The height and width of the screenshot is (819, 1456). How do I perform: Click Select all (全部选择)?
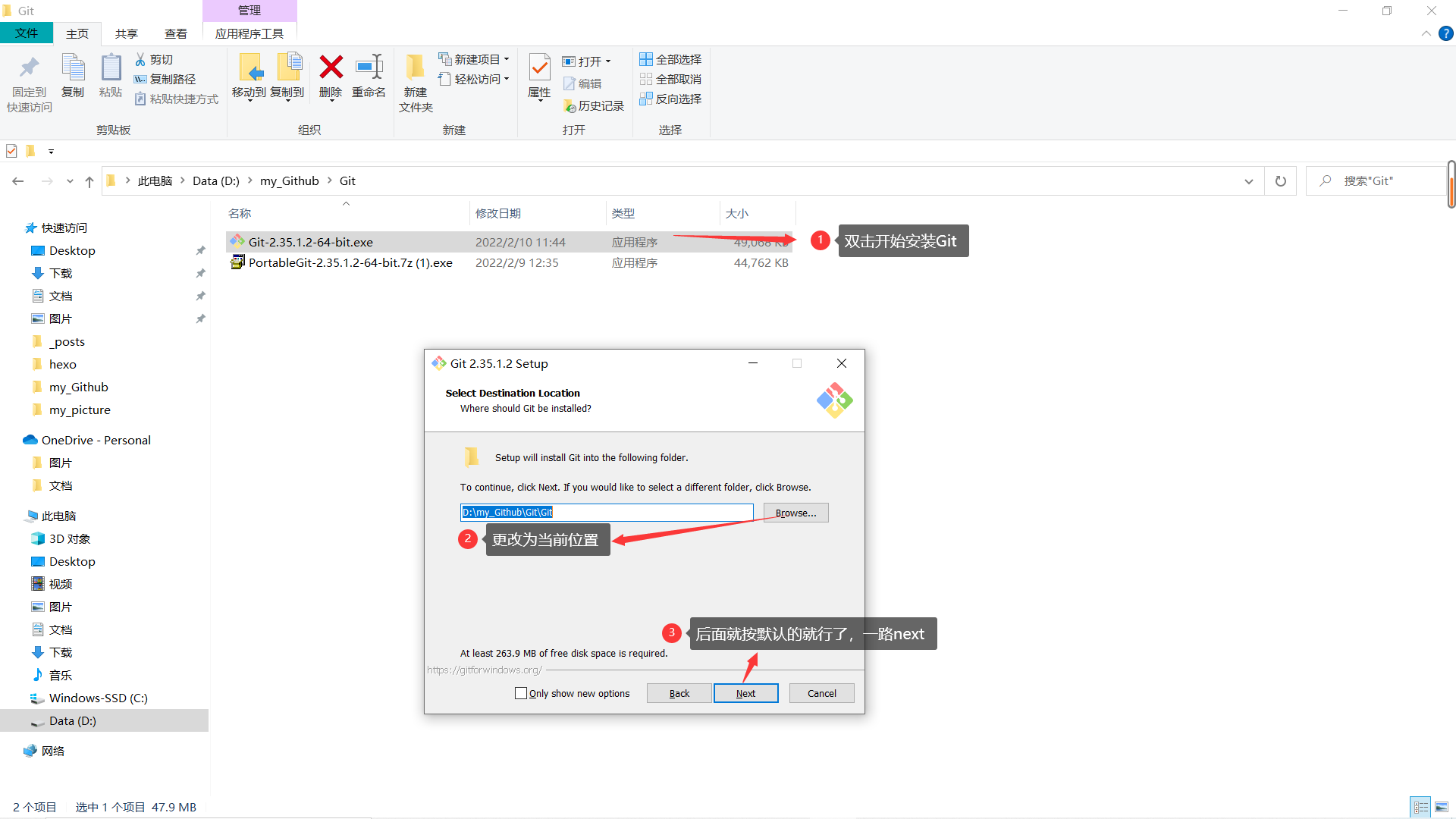coord(670,59)
